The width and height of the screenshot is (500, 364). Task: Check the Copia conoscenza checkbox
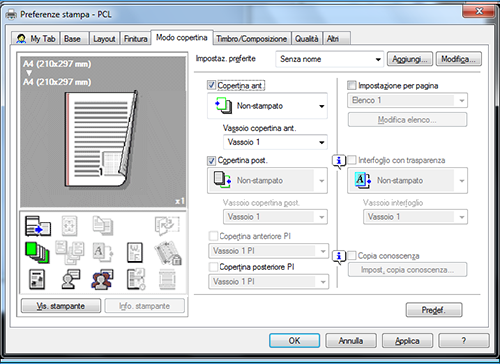coord(352,256)
